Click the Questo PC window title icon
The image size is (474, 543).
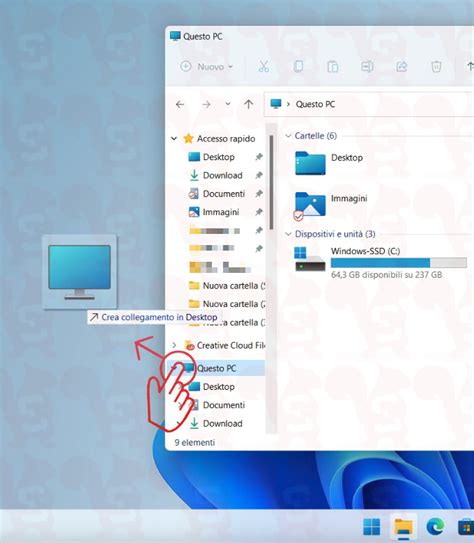point(175,36)
